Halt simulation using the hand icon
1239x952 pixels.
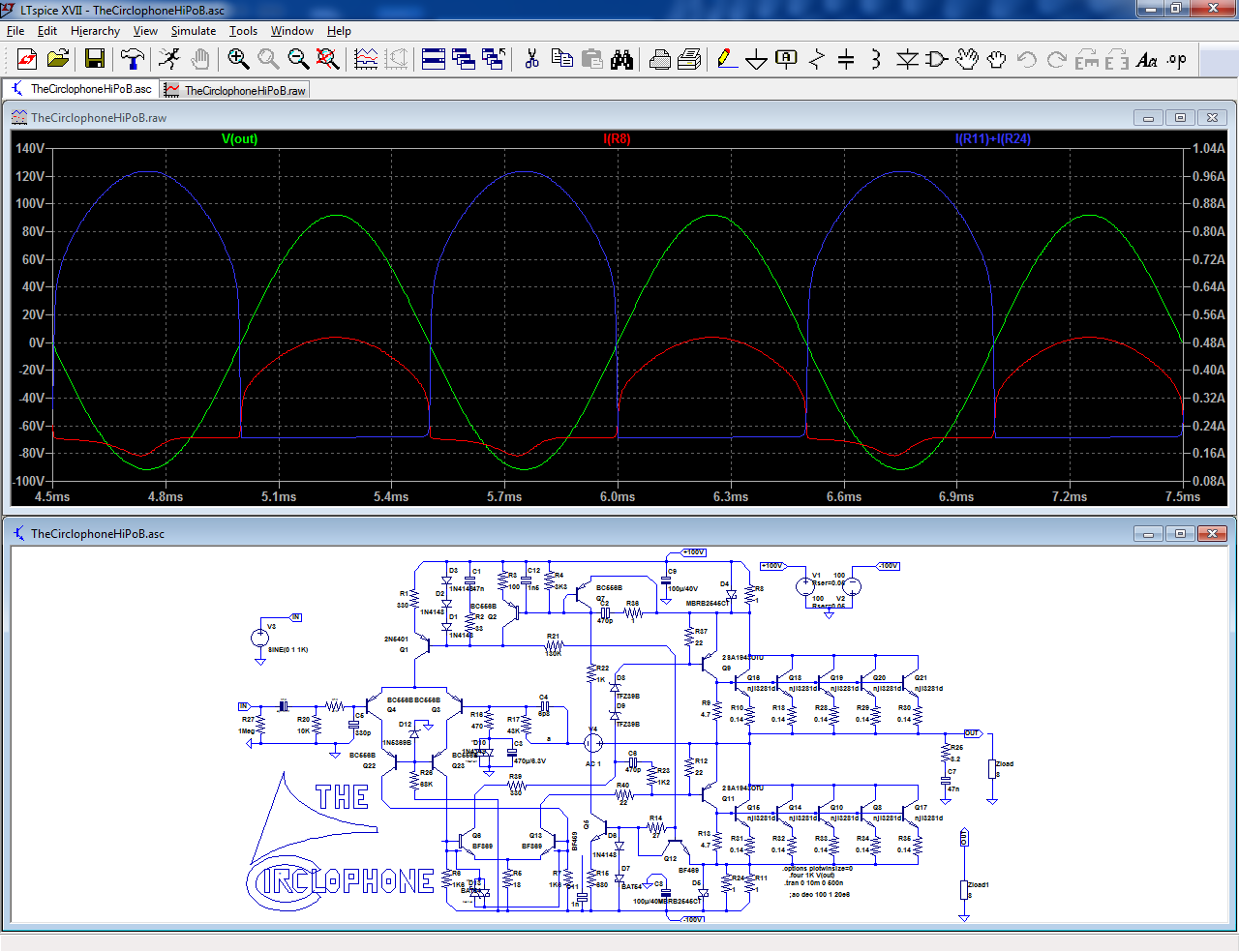[x=199, y=60]
